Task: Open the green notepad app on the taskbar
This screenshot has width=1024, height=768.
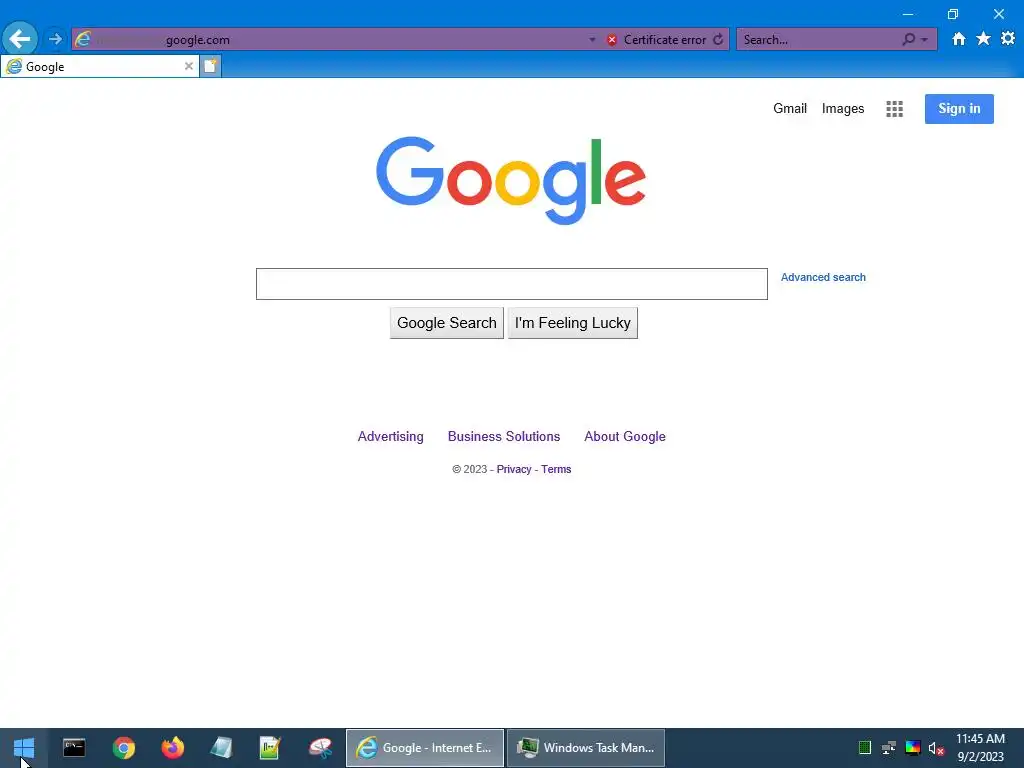Action: pos(270,748)
